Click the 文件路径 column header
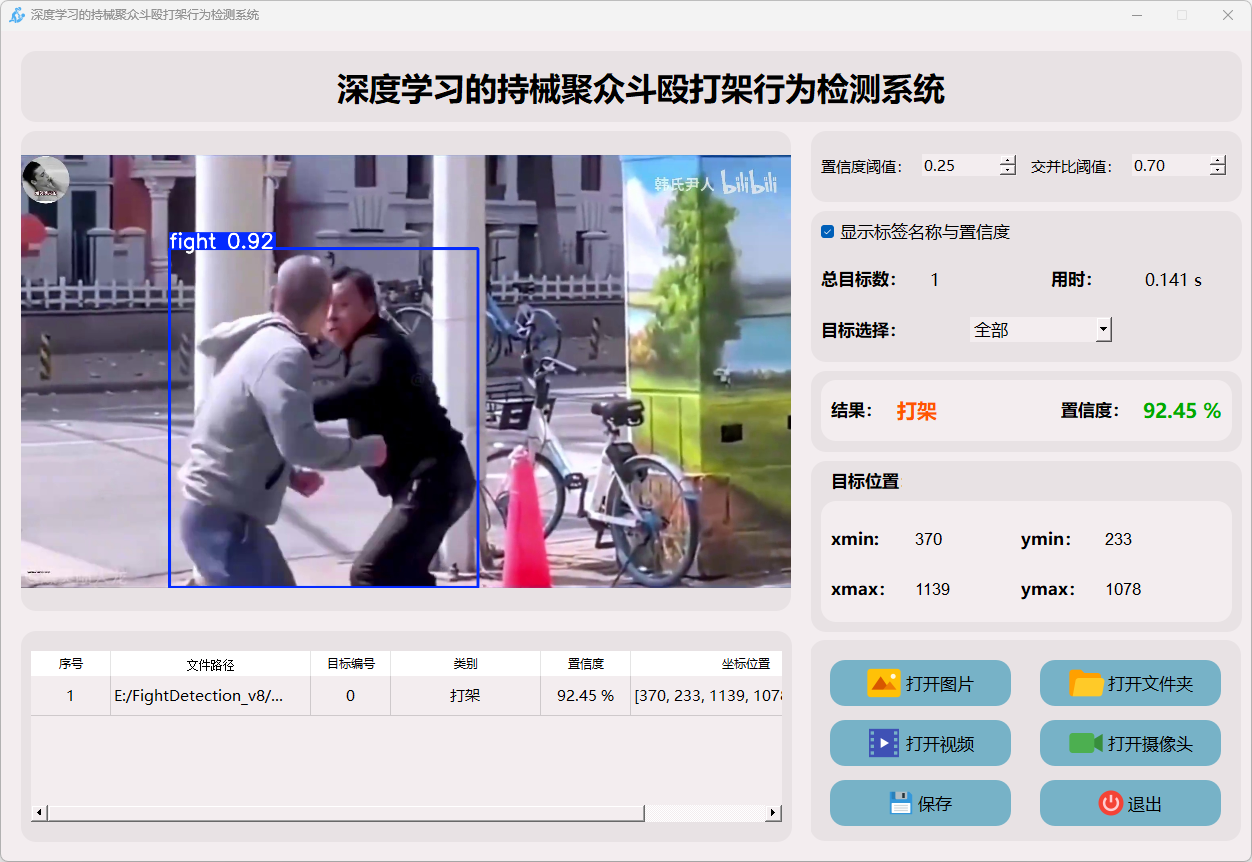The width and height of the screenshot is (1252, 862). pyautogui.click(x=210, y=664)
